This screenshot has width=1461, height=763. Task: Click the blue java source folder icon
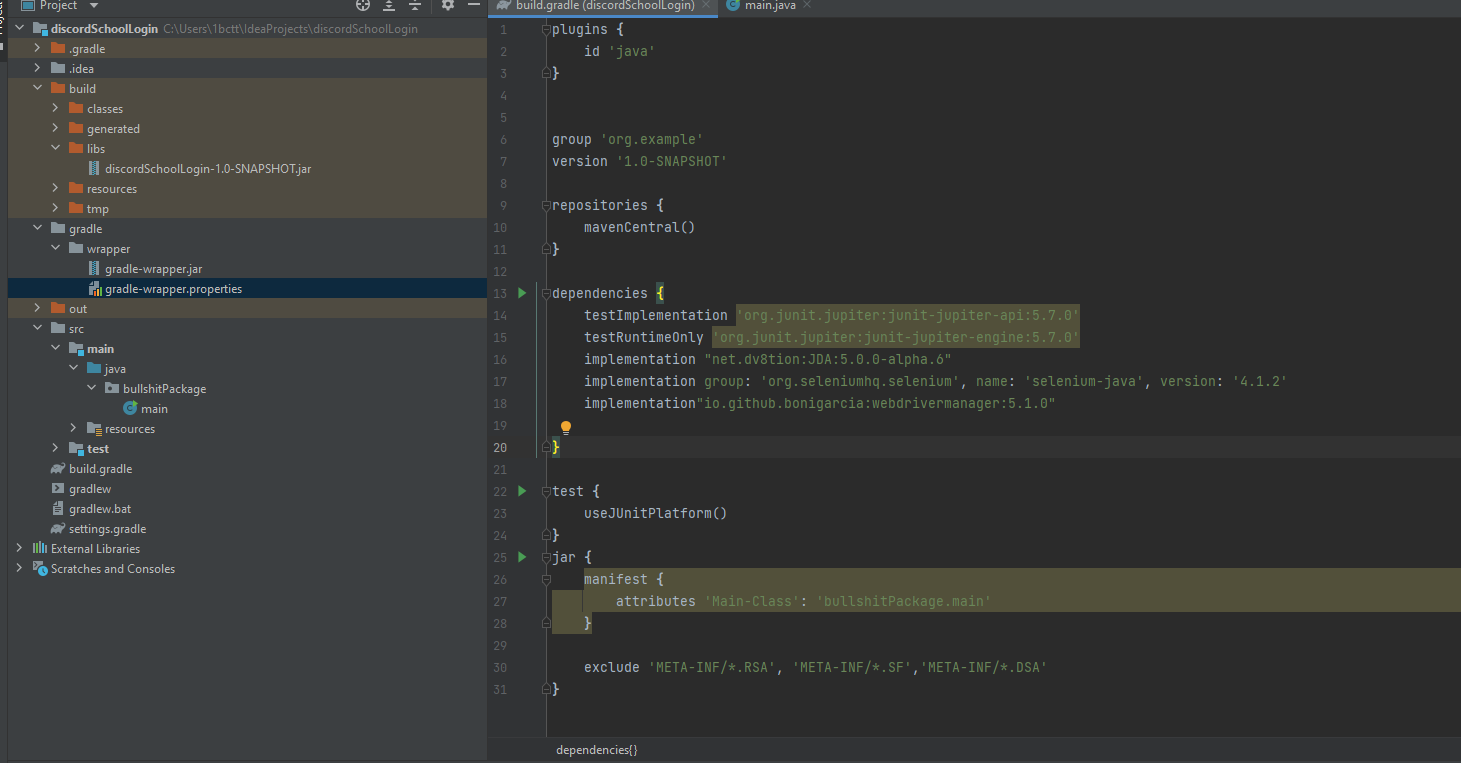[94, 369]
